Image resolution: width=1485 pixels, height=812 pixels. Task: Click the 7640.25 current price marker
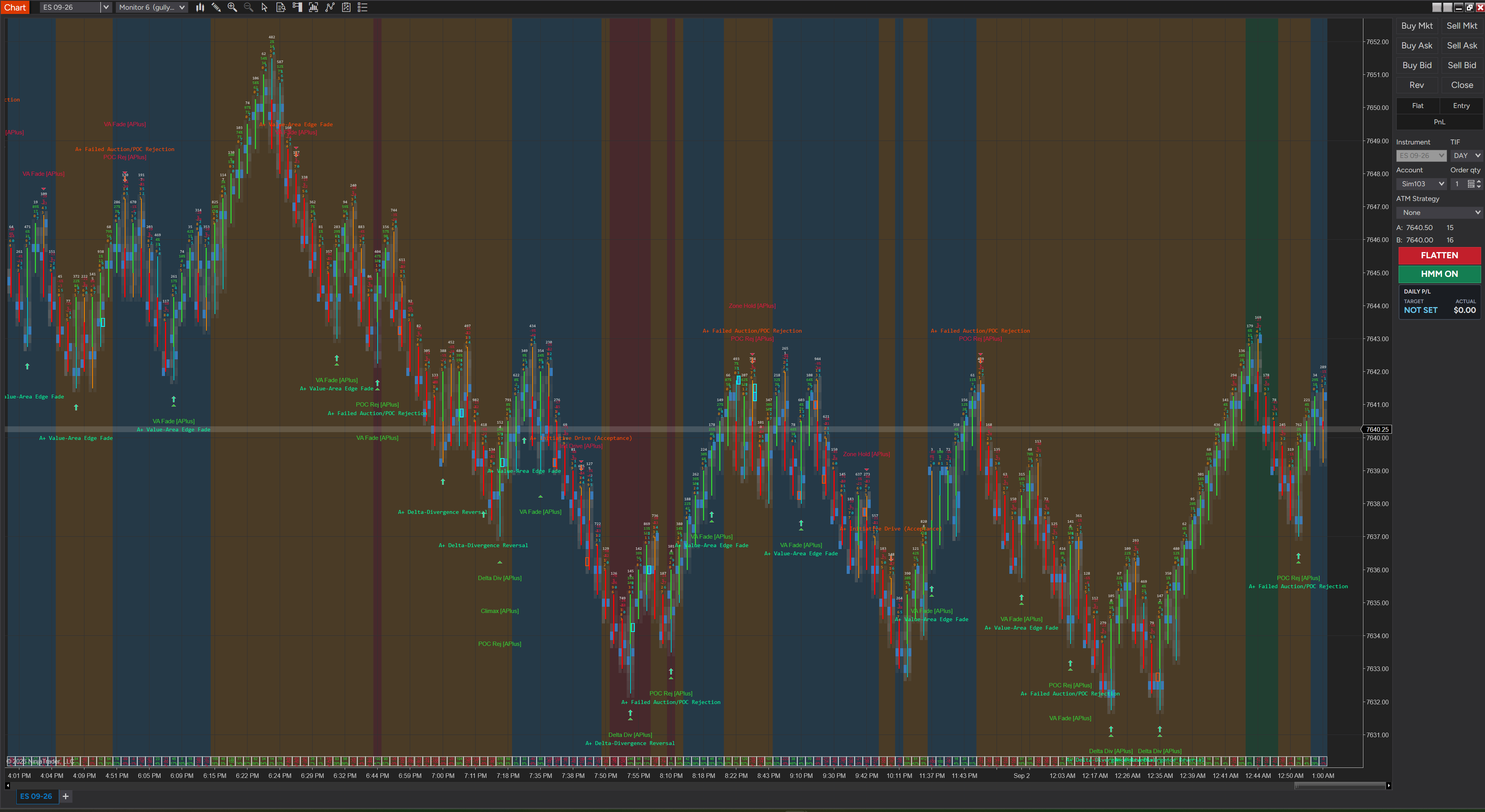pos(1377,429)
